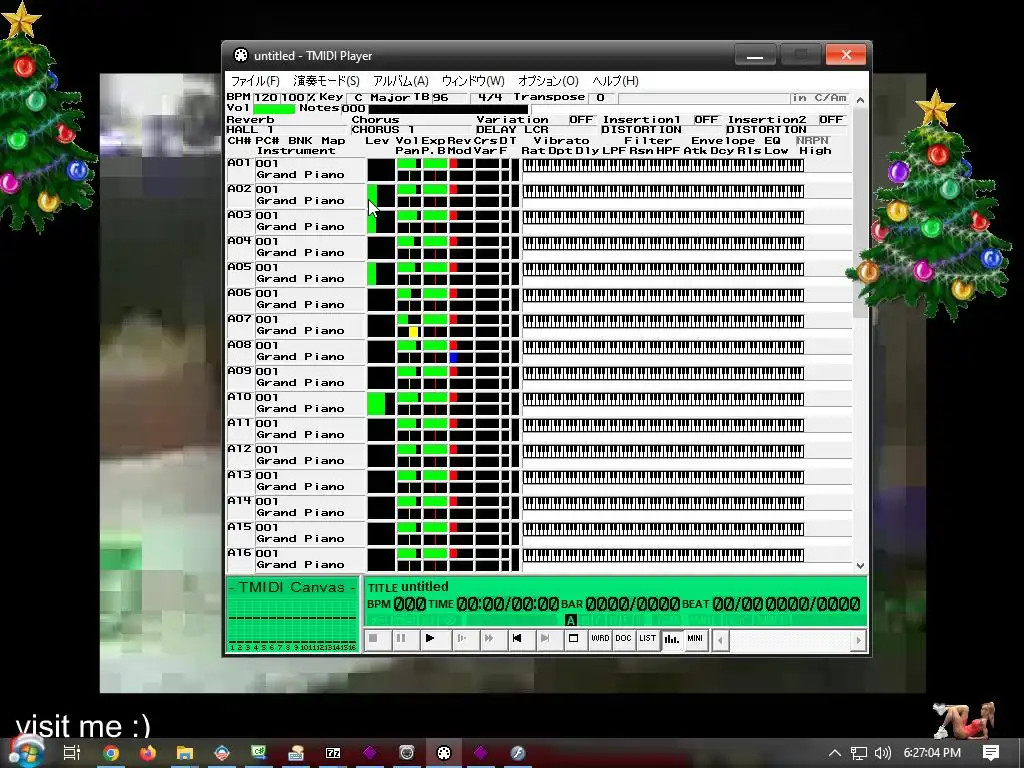This screenshot has width=1024, height=768.
Task: Click the A03 channel volume bar
Action: (409, 216)
